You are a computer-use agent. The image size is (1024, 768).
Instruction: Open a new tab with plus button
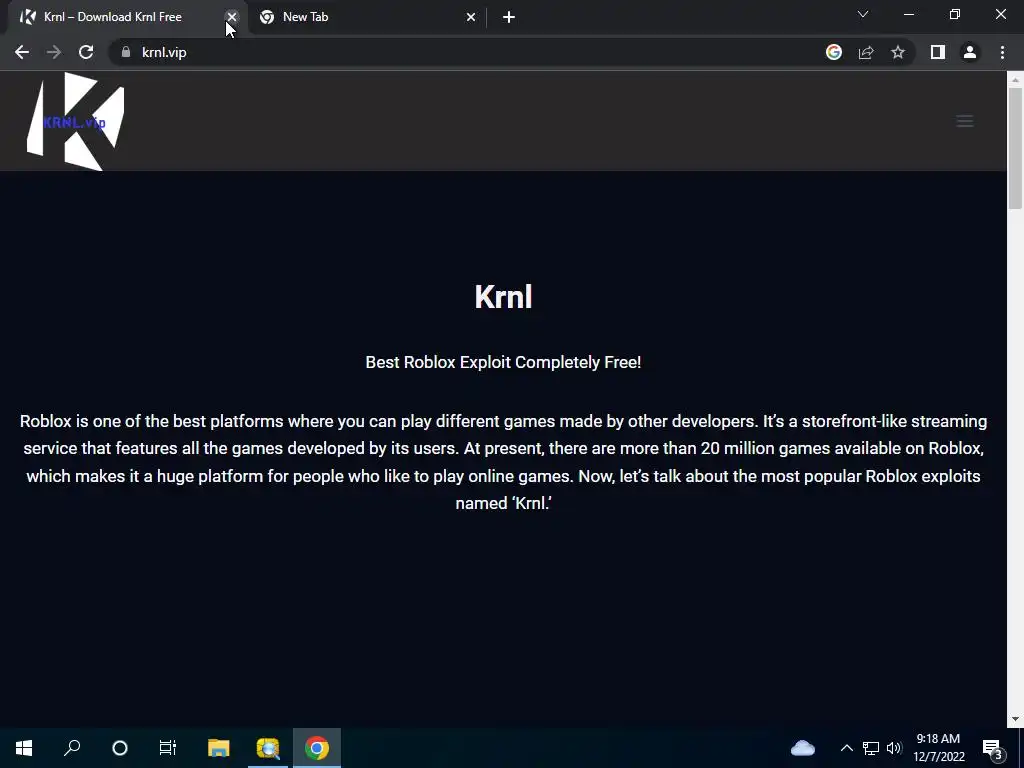point(509,18)
